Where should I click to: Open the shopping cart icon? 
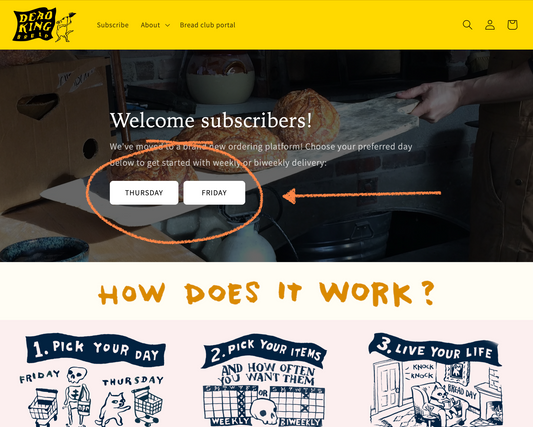(x=512, y=25)
